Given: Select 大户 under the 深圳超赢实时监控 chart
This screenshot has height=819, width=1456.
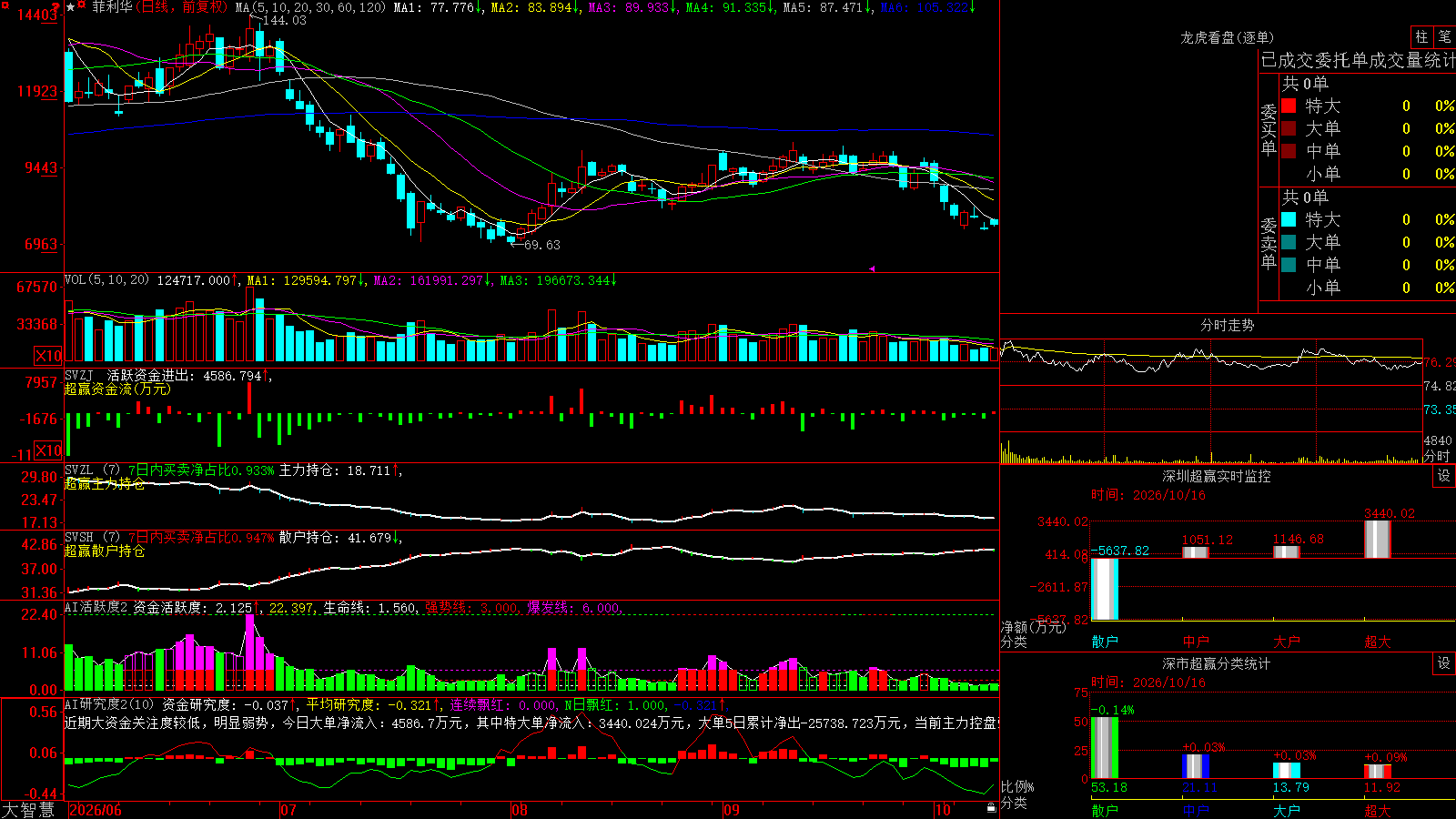Looking at the screenshot, I should click(1287, 642).
